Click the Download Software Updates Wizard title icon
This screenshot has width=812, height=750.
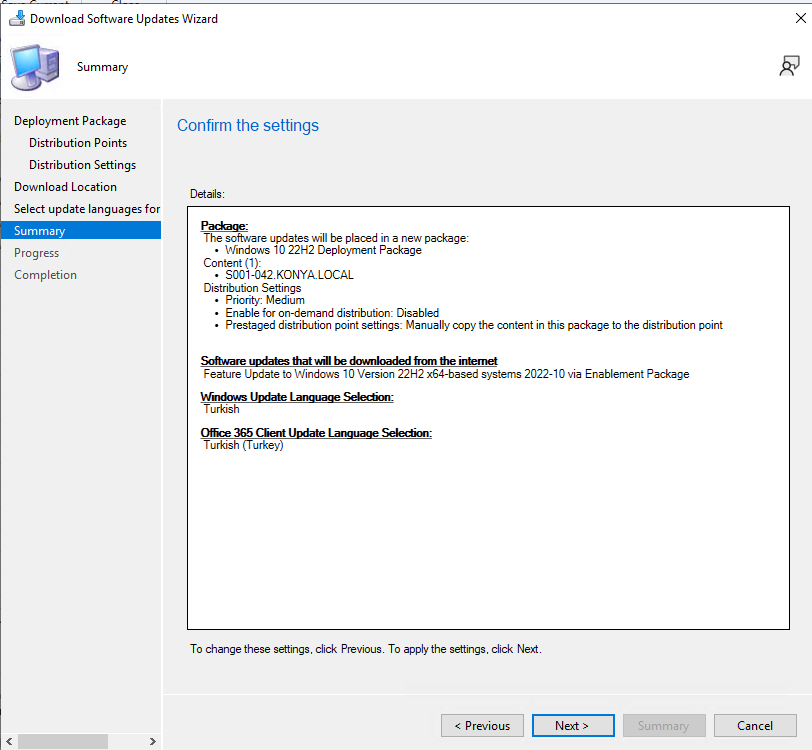(17, 18)
